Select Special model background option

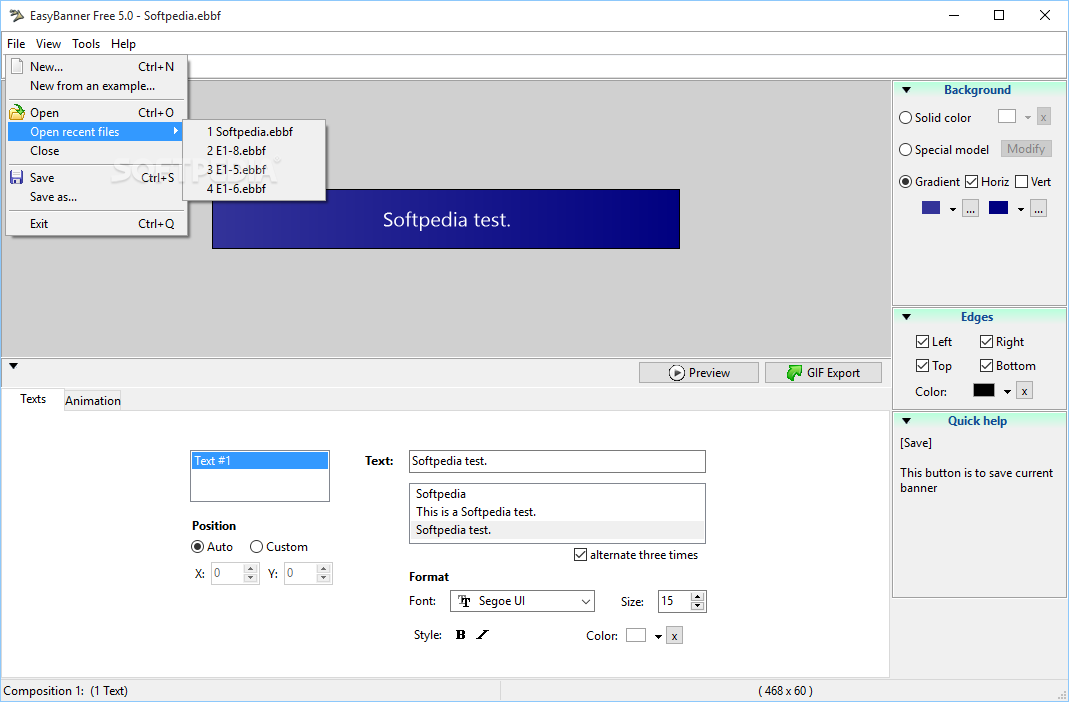(905, 150)
